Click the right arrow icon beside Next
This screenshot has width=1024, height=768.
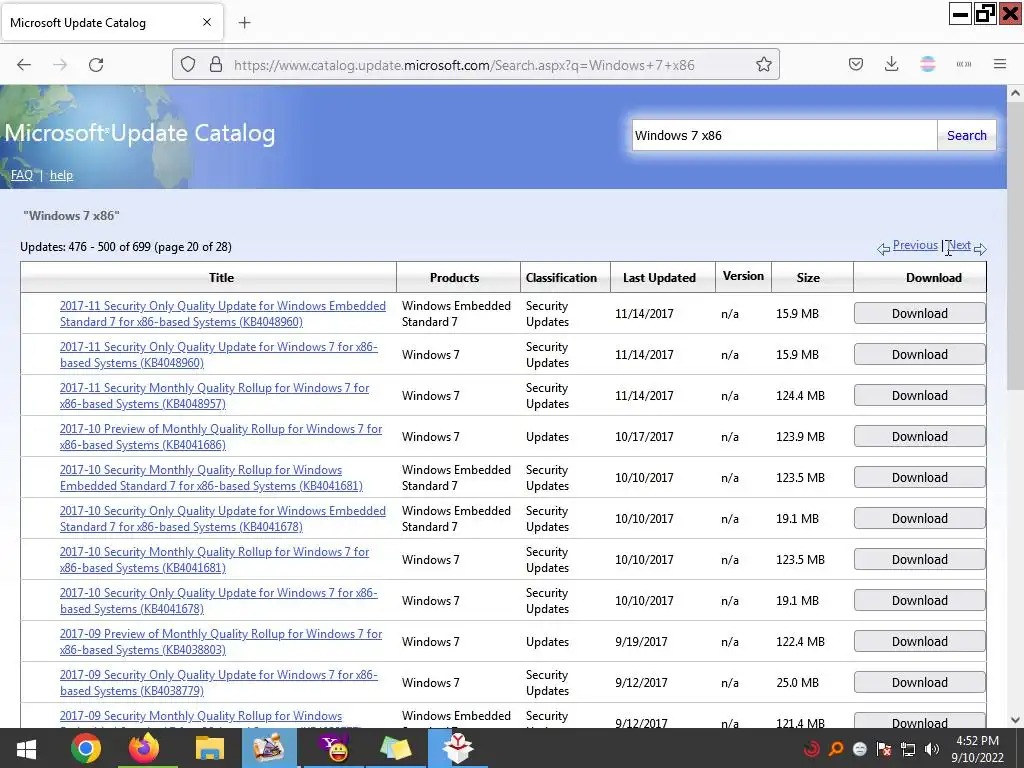tap(980, 249)
